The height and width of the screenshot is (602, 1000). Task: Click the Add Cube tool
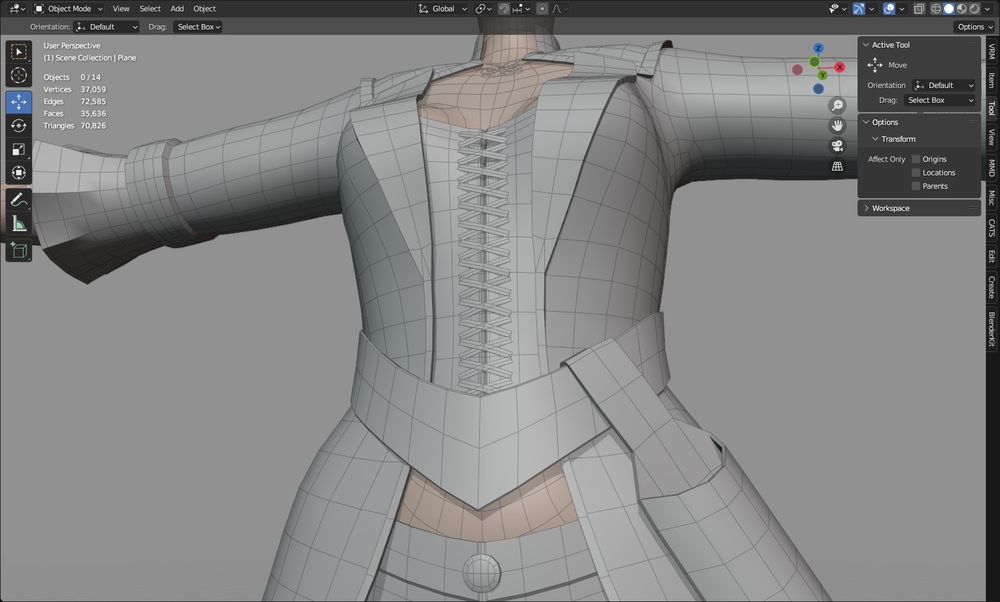point(18,250)
